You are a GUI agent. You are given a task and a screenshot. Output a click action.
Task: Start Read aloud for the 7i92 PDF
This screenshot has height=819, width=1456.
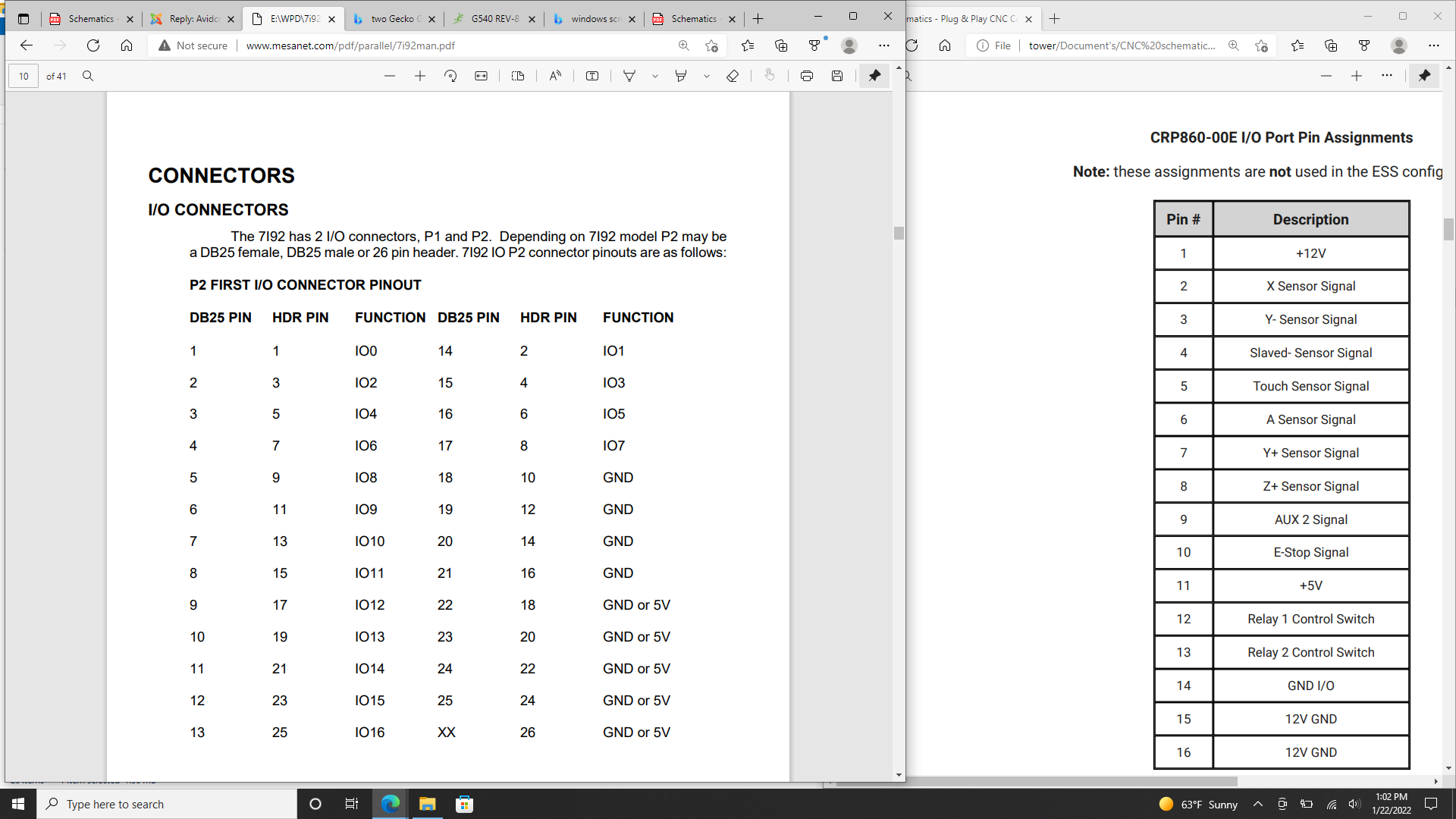click(x=555, y=76)
